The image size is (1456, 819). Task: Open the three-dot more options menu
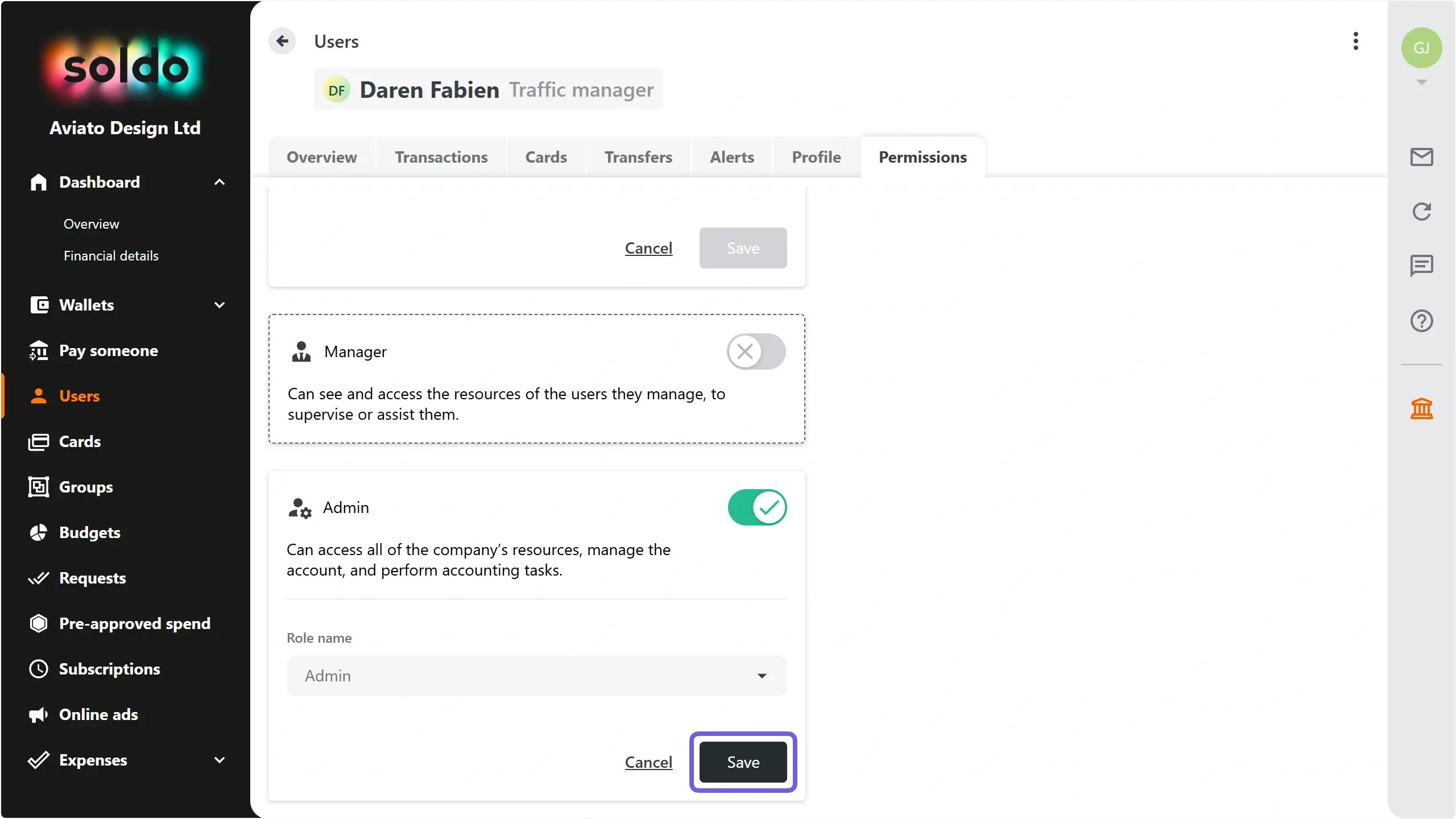[1356, 41]
